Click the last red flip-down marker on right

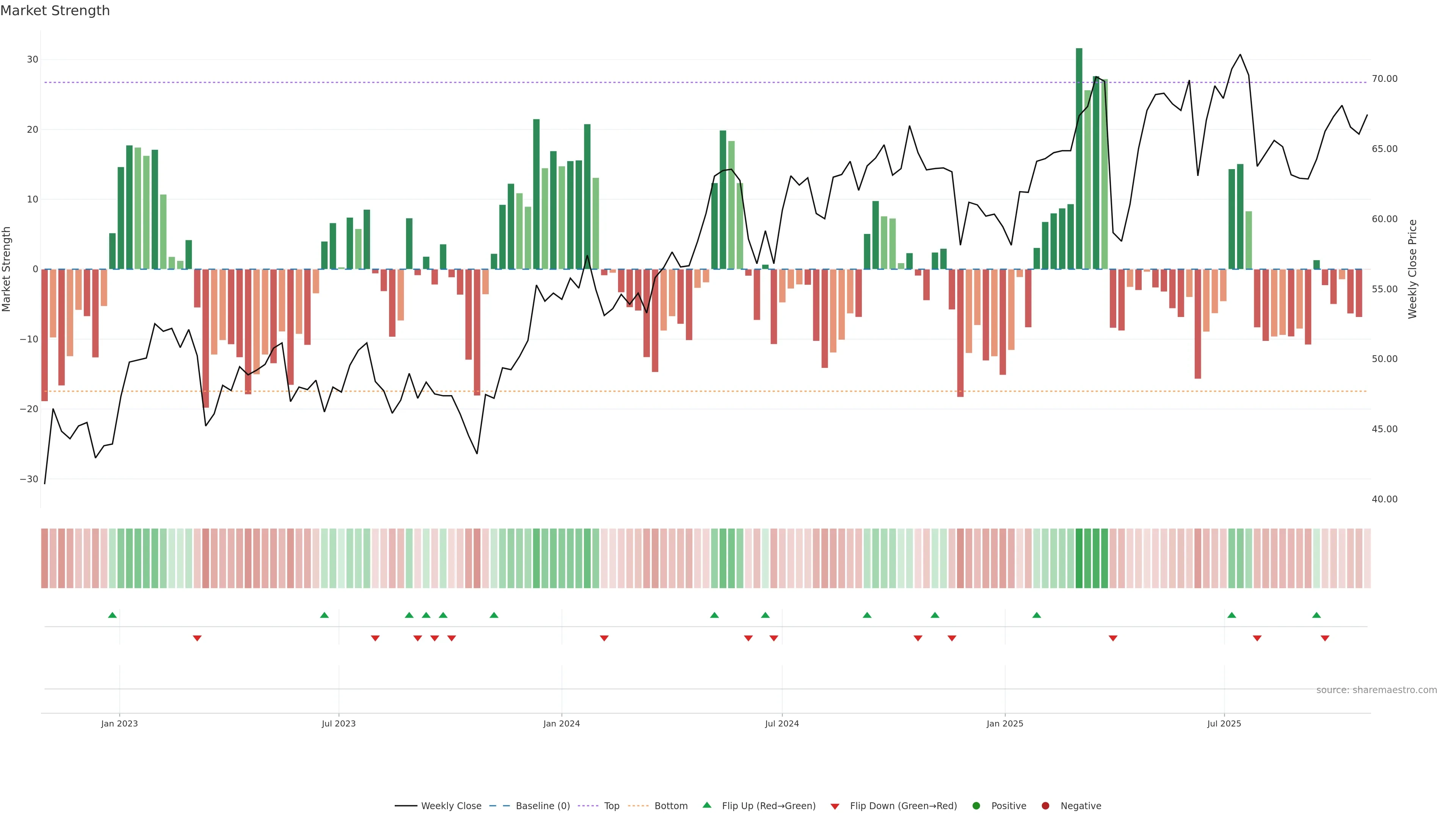pos(1325,638)
